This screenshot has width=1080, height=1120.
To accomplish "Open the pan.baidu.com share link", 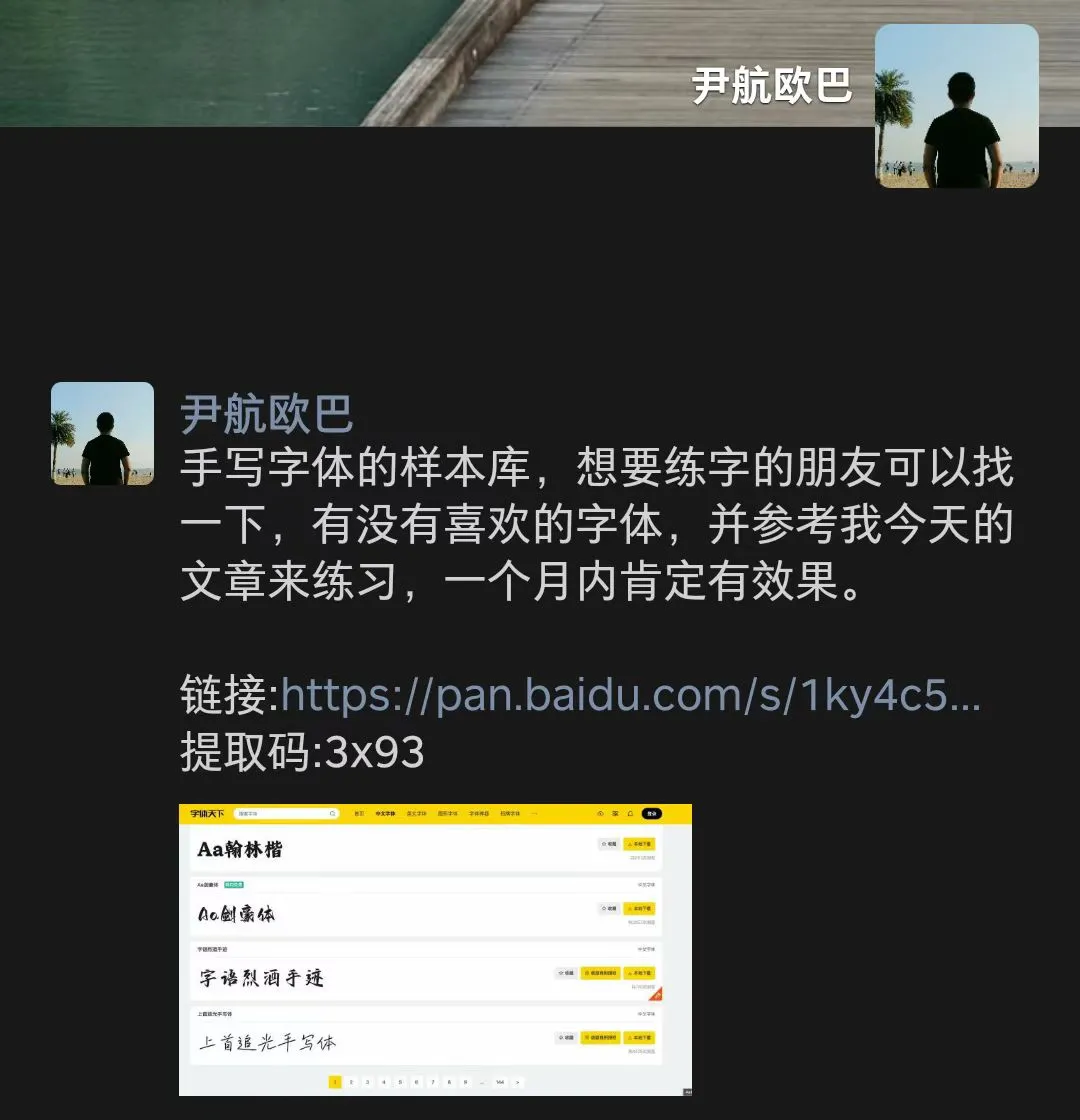I will pyautogui.click(x=631, y=694).
